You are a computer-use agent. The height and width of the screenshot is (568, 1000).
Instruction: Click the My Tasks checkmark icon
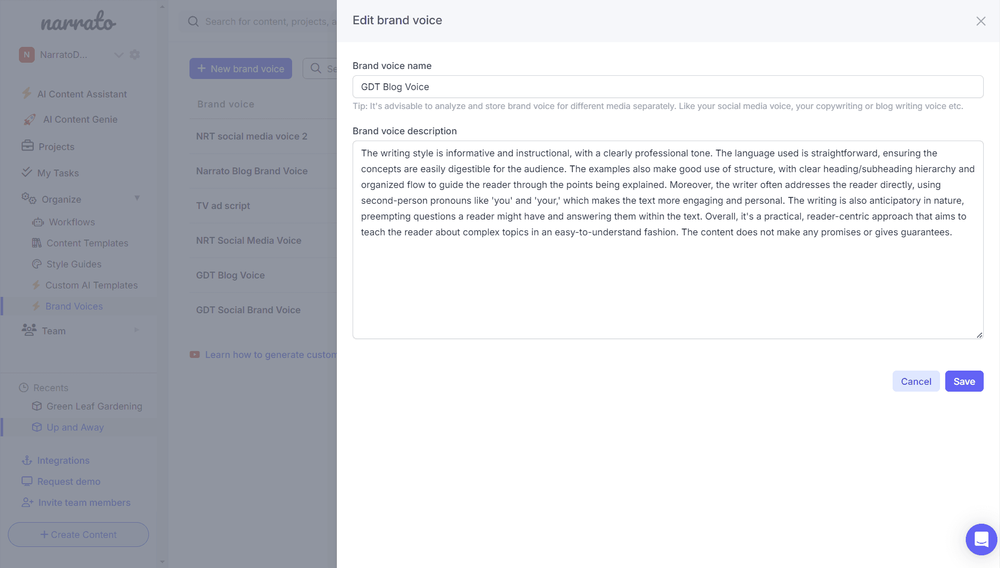point(27,172)
